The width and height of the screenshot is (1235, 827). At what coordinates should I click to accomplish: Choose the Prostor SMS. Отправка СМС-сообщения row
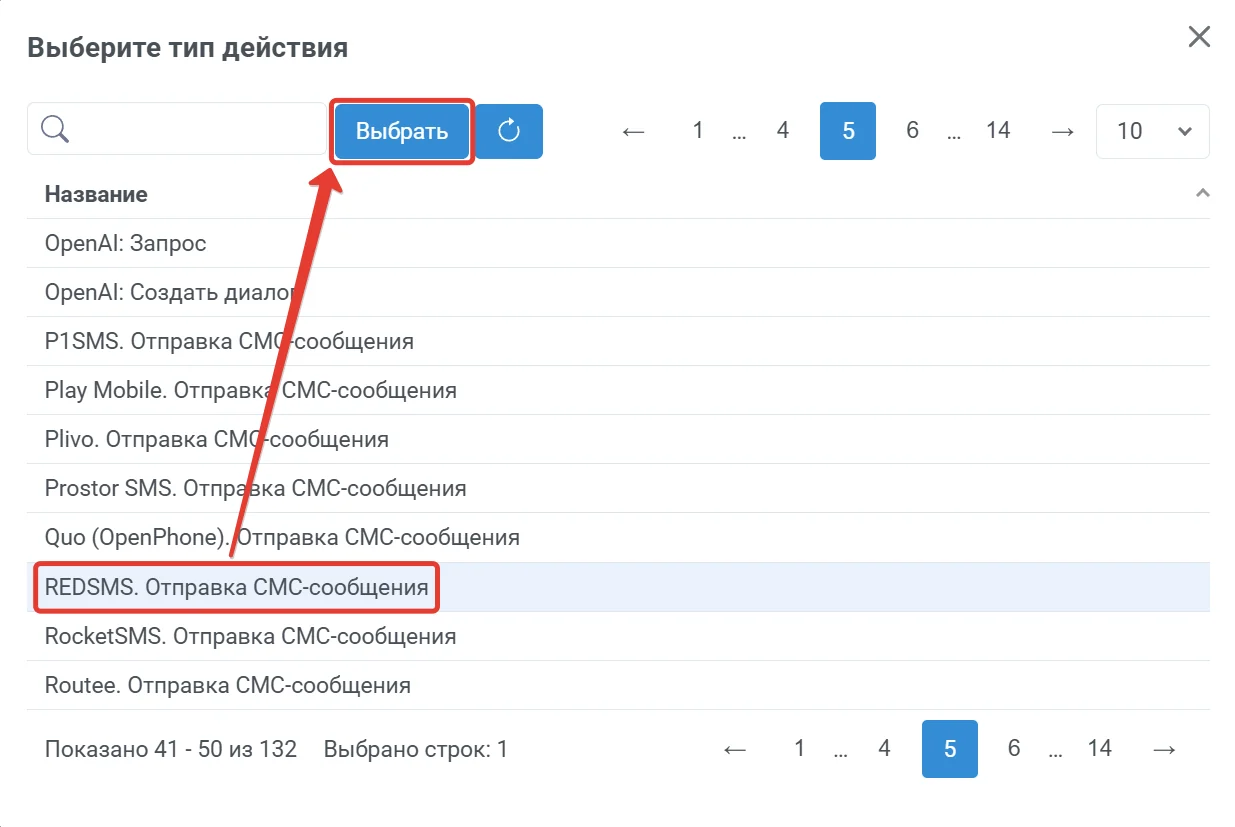click(x=618, y=488)
